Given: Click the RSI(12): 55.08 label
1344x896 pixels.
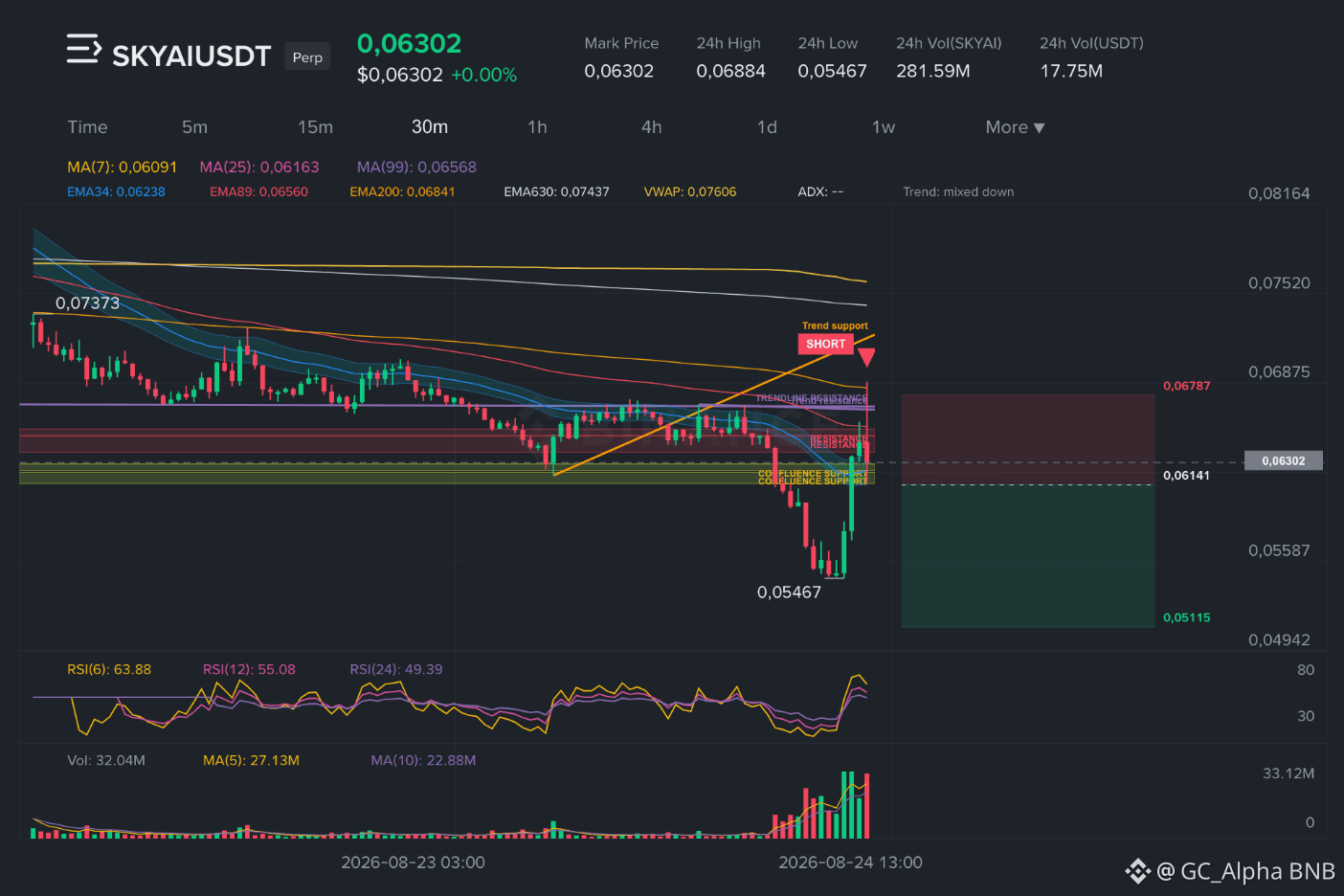Looking at the screenshot, I should point(249,669).
